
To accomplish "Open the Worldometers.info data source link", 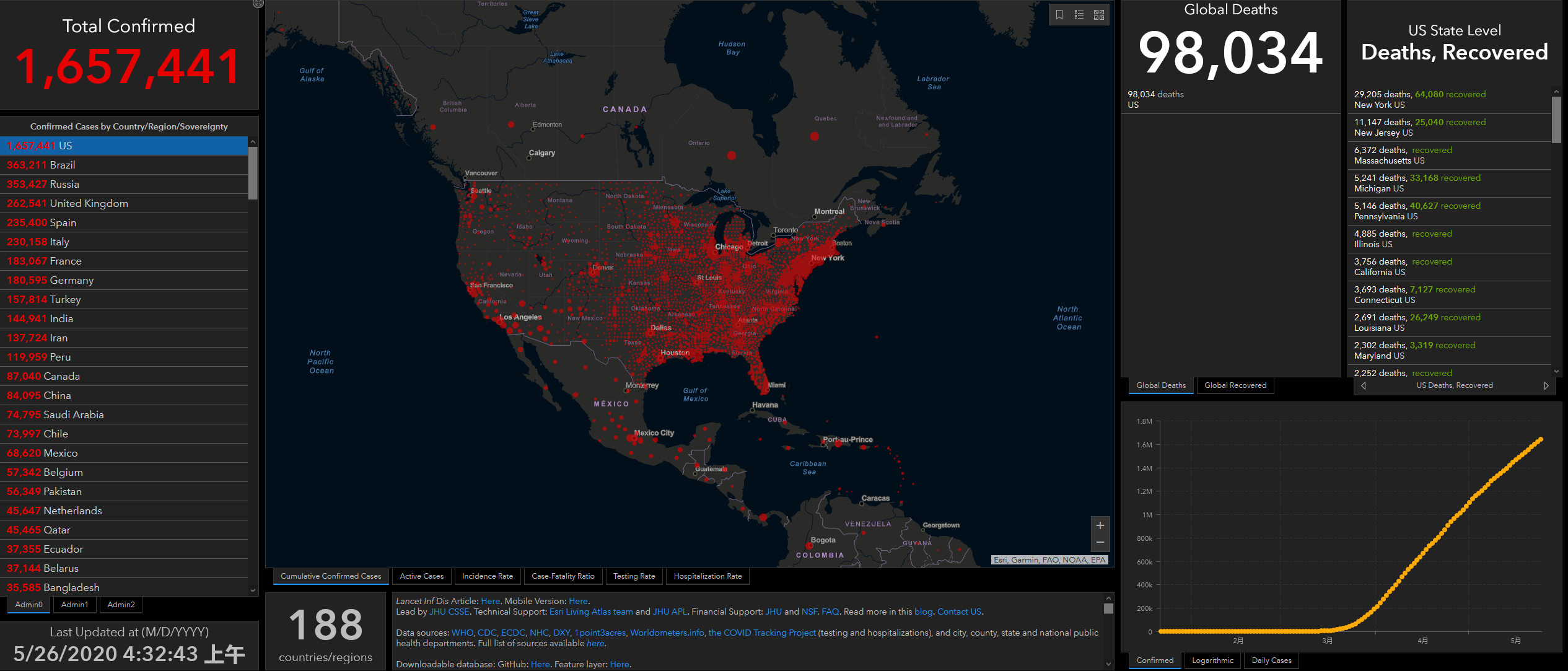I will coord(667,633).
